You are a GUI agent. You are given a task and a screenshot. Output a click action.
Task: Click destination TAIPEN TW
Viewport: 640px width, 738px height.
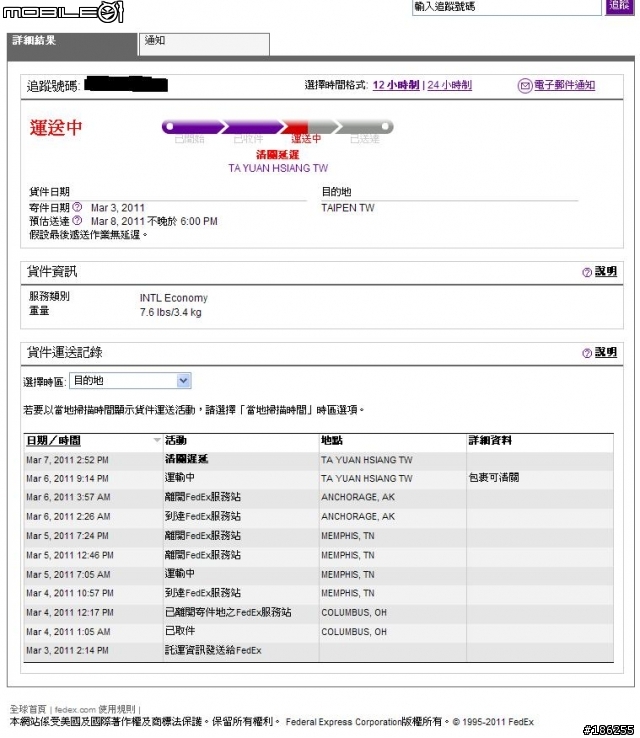point(348,208)
